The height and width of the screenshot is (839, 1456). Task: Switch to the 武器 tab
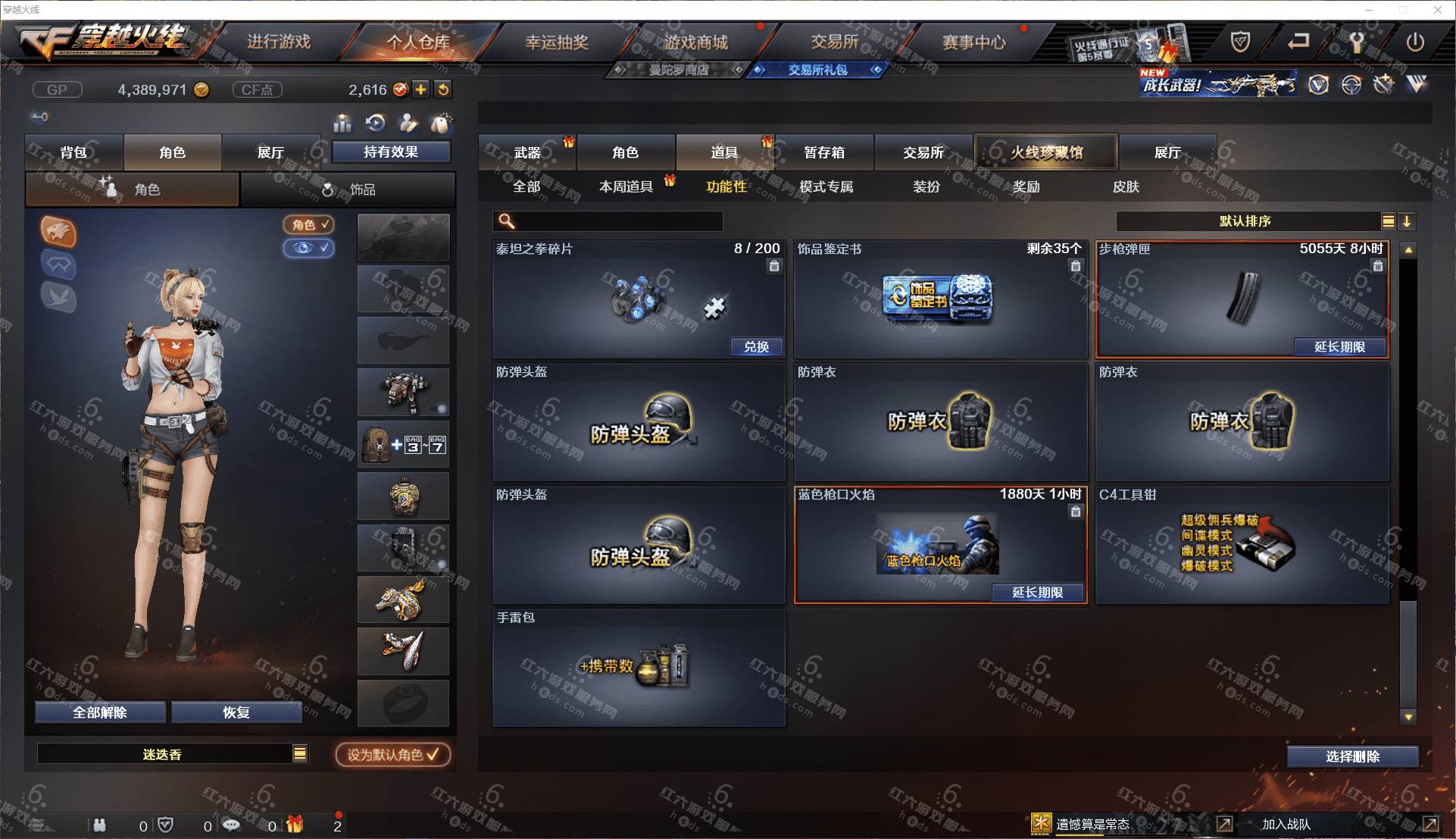pyautogui.click(x=527, y=152)
